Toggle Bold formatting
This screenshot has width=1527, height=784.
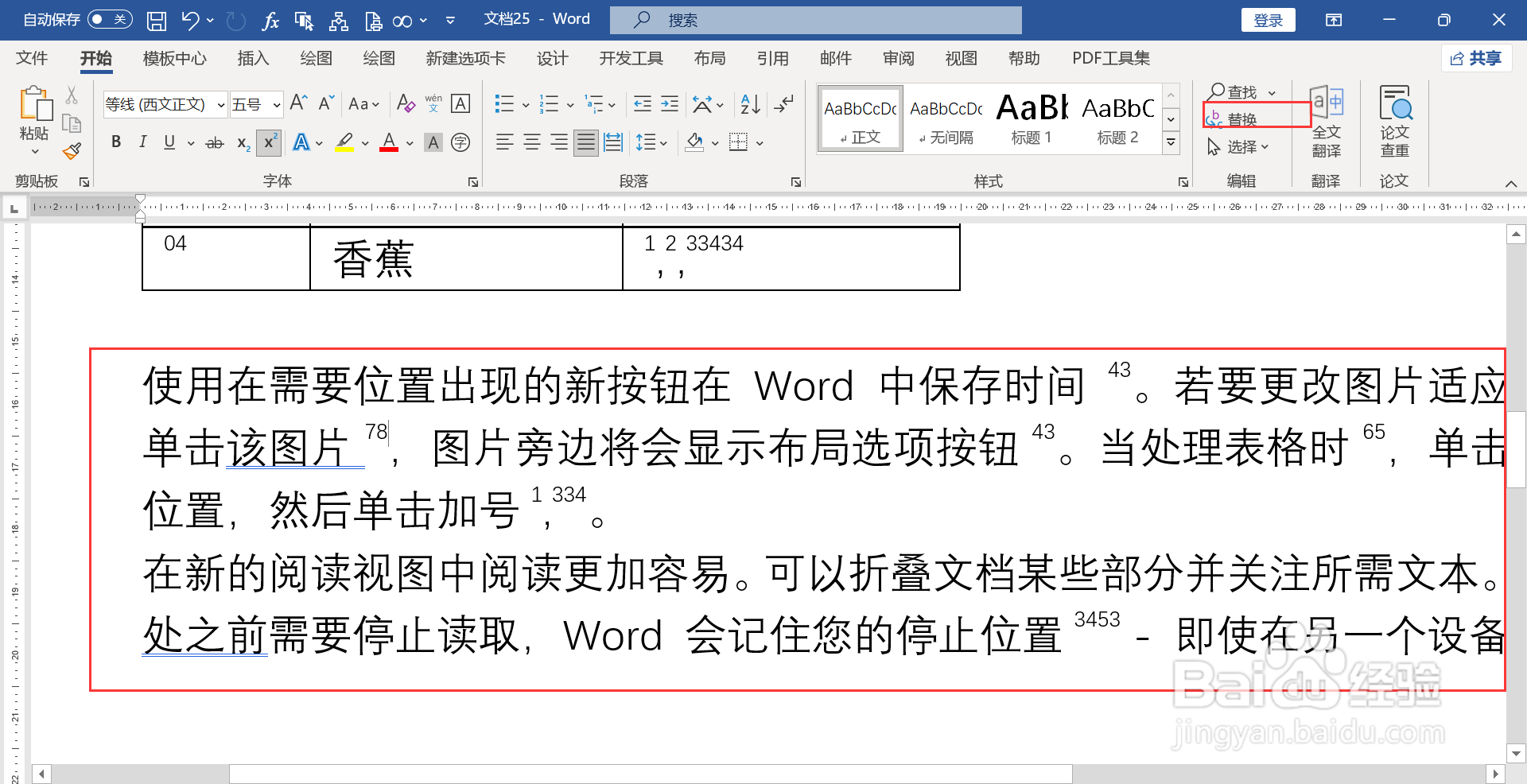coord(116,142)
